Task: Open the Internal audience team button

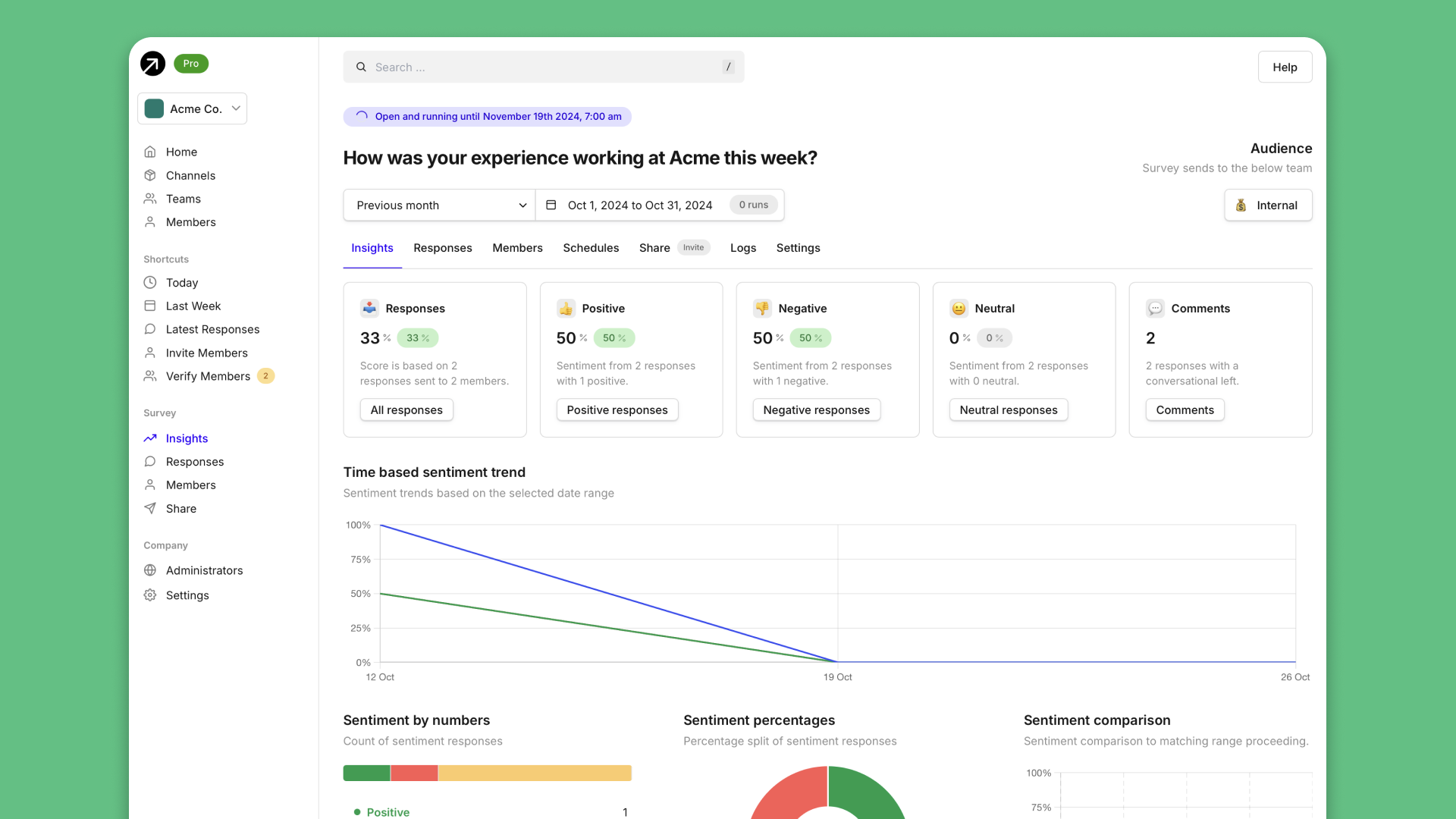Action: (x=1268, y=205)
